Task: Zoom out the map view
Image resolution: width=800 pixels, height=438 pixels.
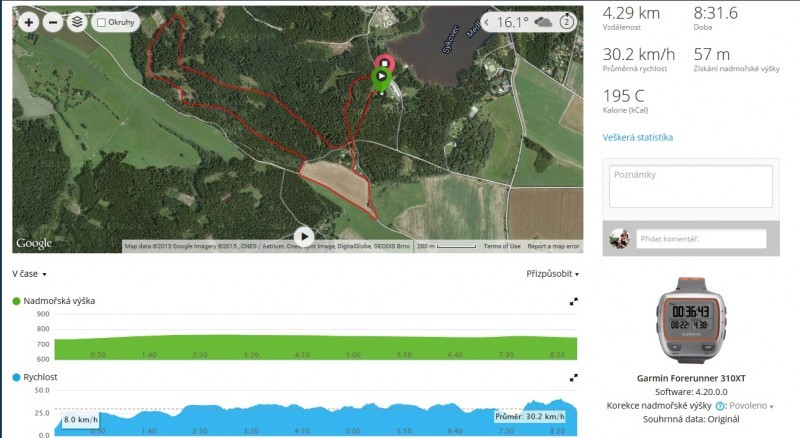Action: [x=53, y=22]
